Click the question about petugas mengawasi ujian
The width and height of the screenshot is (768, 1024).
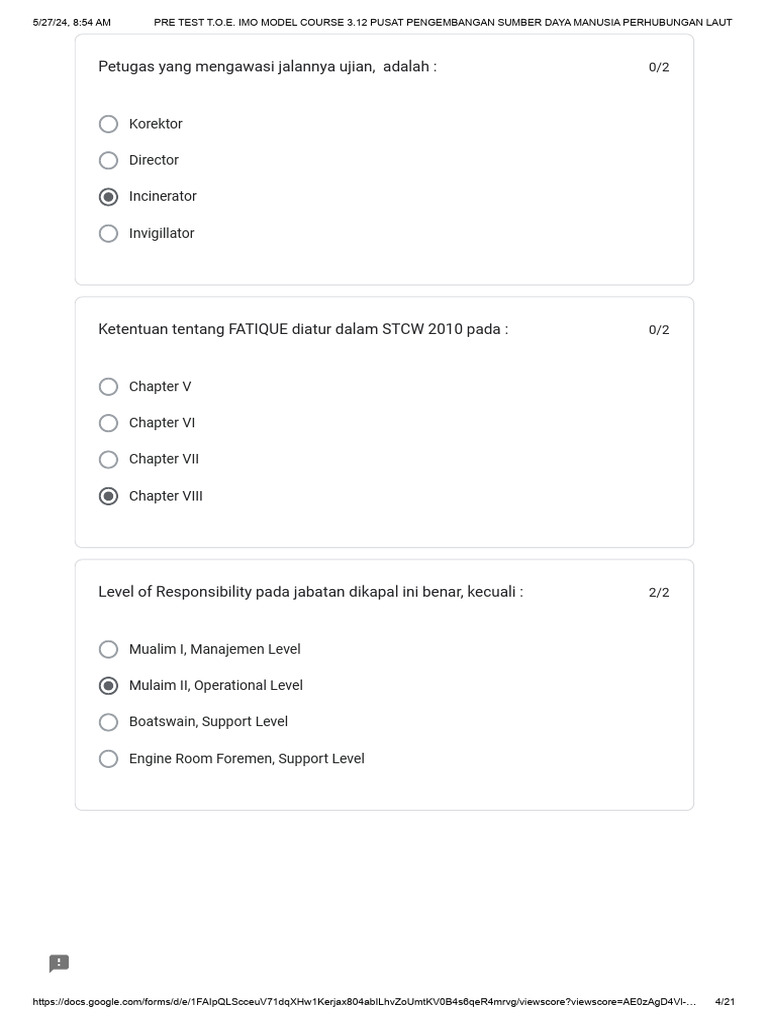pyautogui.click(x=268, y=67)
